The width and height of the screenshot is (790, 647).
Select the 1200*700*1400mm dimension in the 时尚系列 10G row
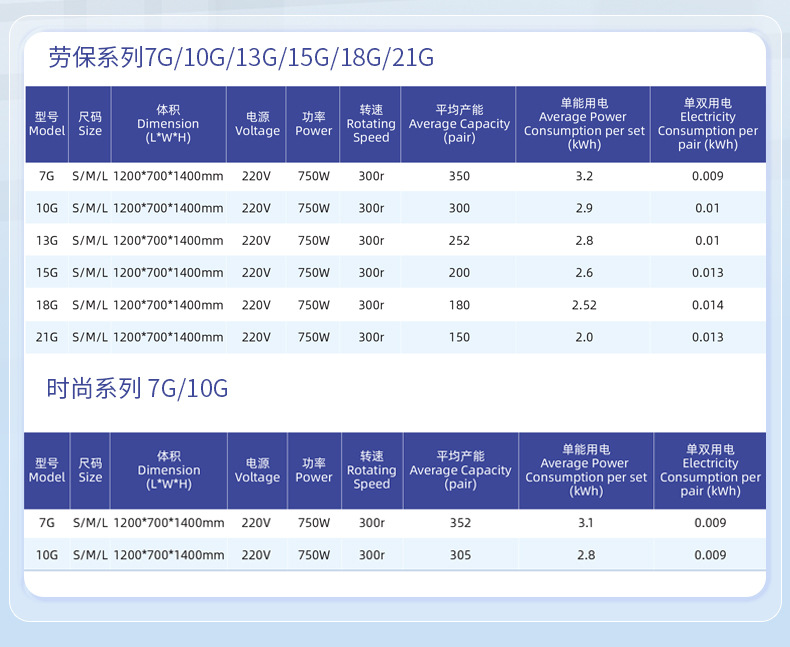point(169,555)
